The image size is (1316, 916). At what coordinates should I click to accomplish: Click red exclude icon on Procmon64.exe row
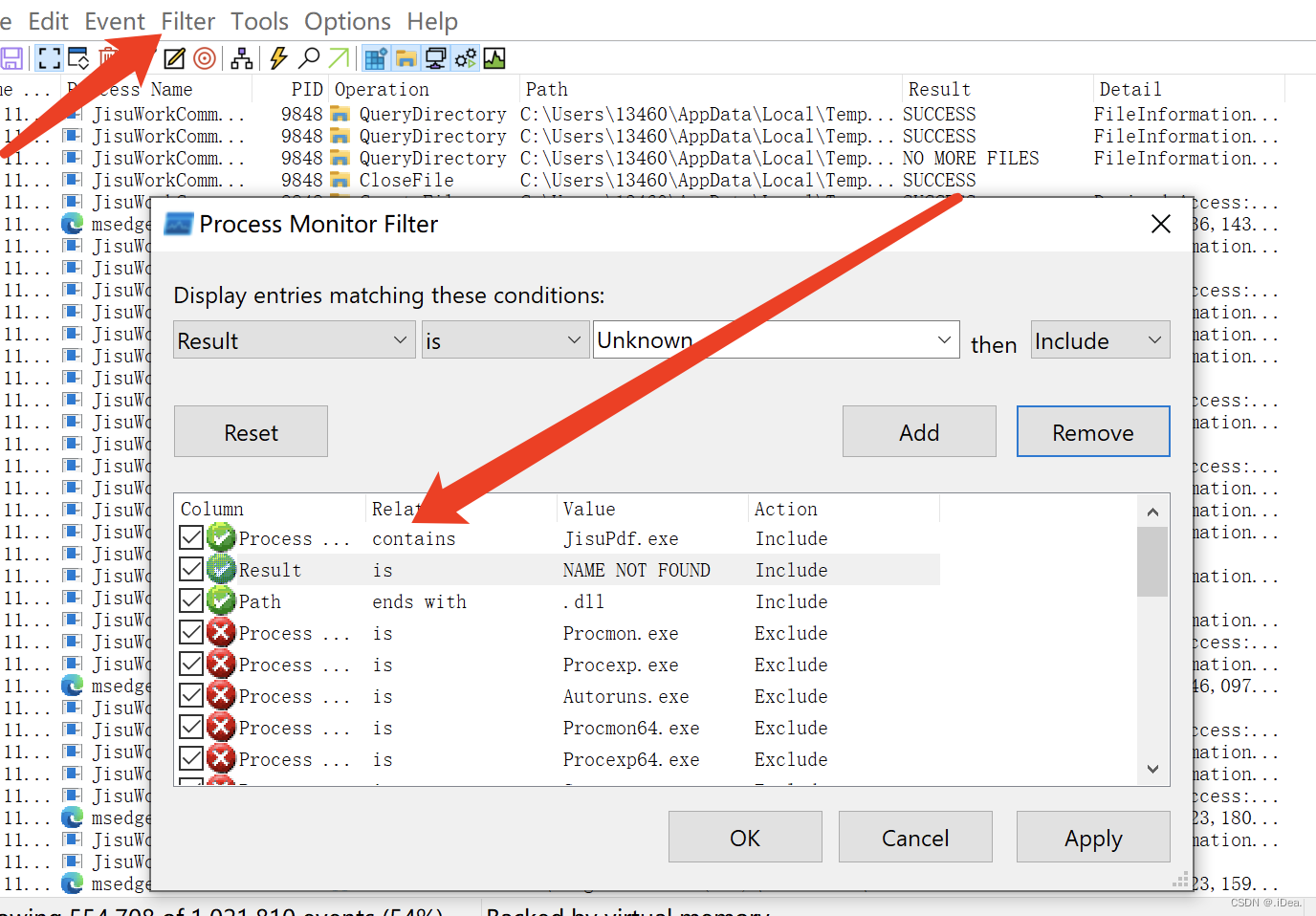pos(221,727)
